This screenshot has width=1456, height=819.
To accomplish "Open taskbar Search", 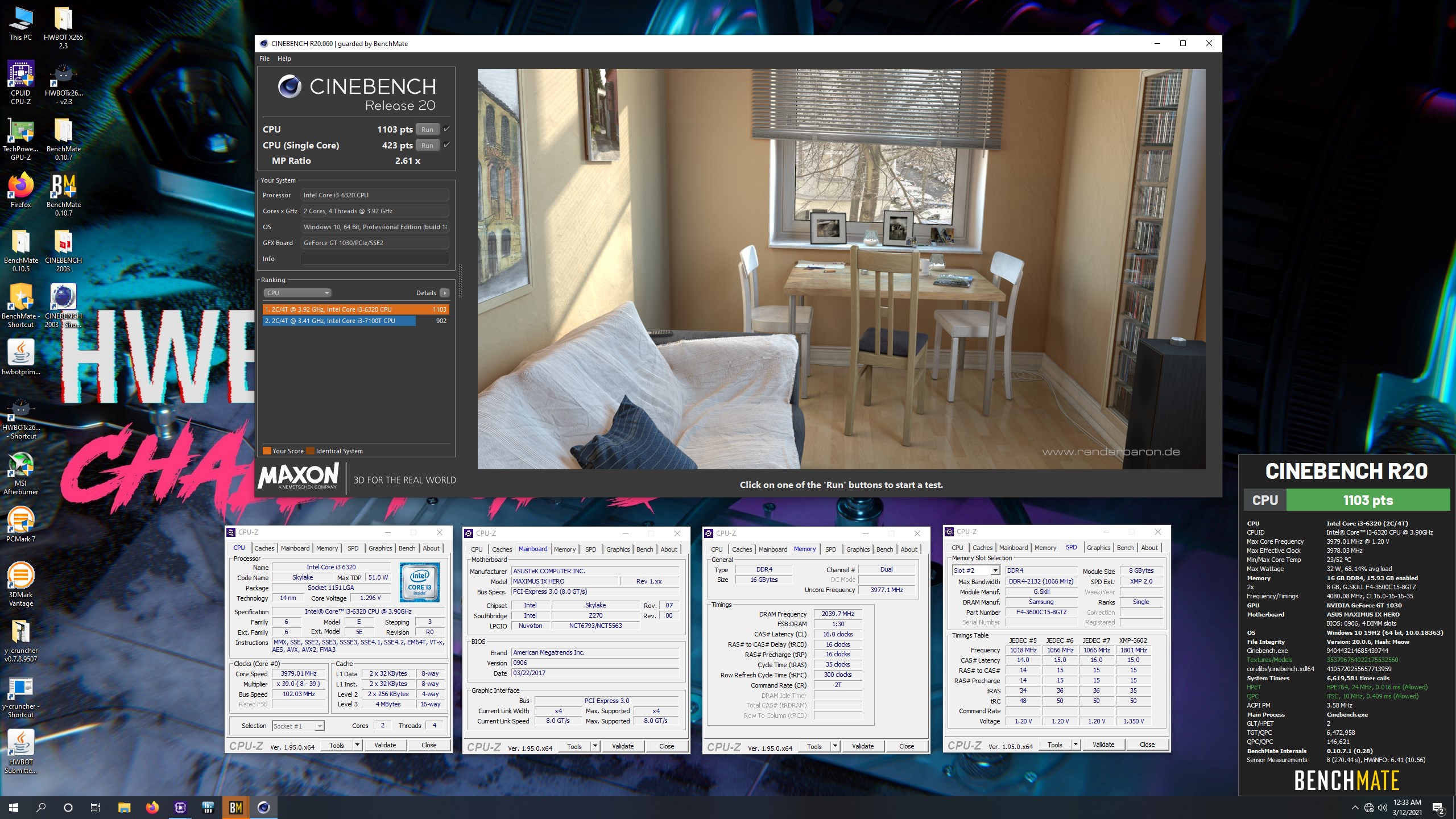I will pos(41,808).
